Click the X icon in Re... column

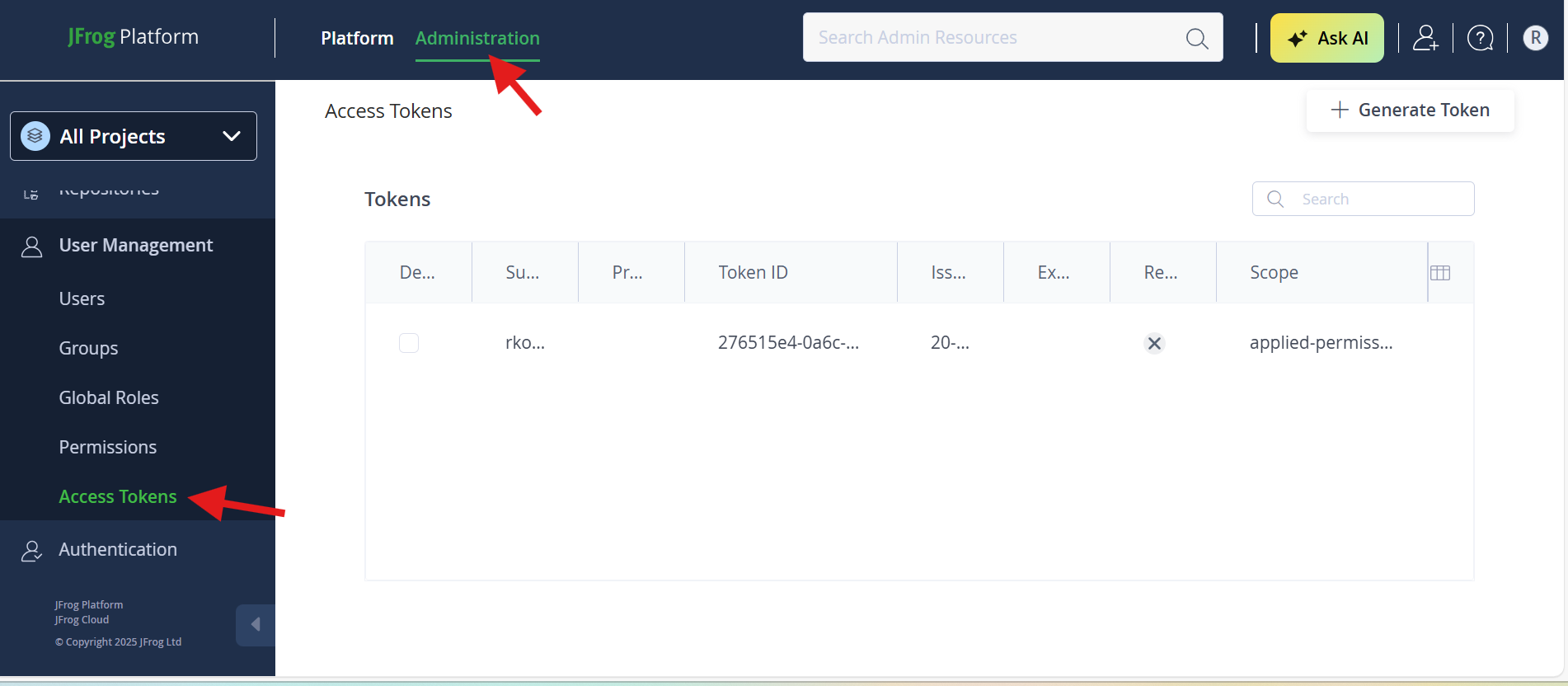(1154, 343)
